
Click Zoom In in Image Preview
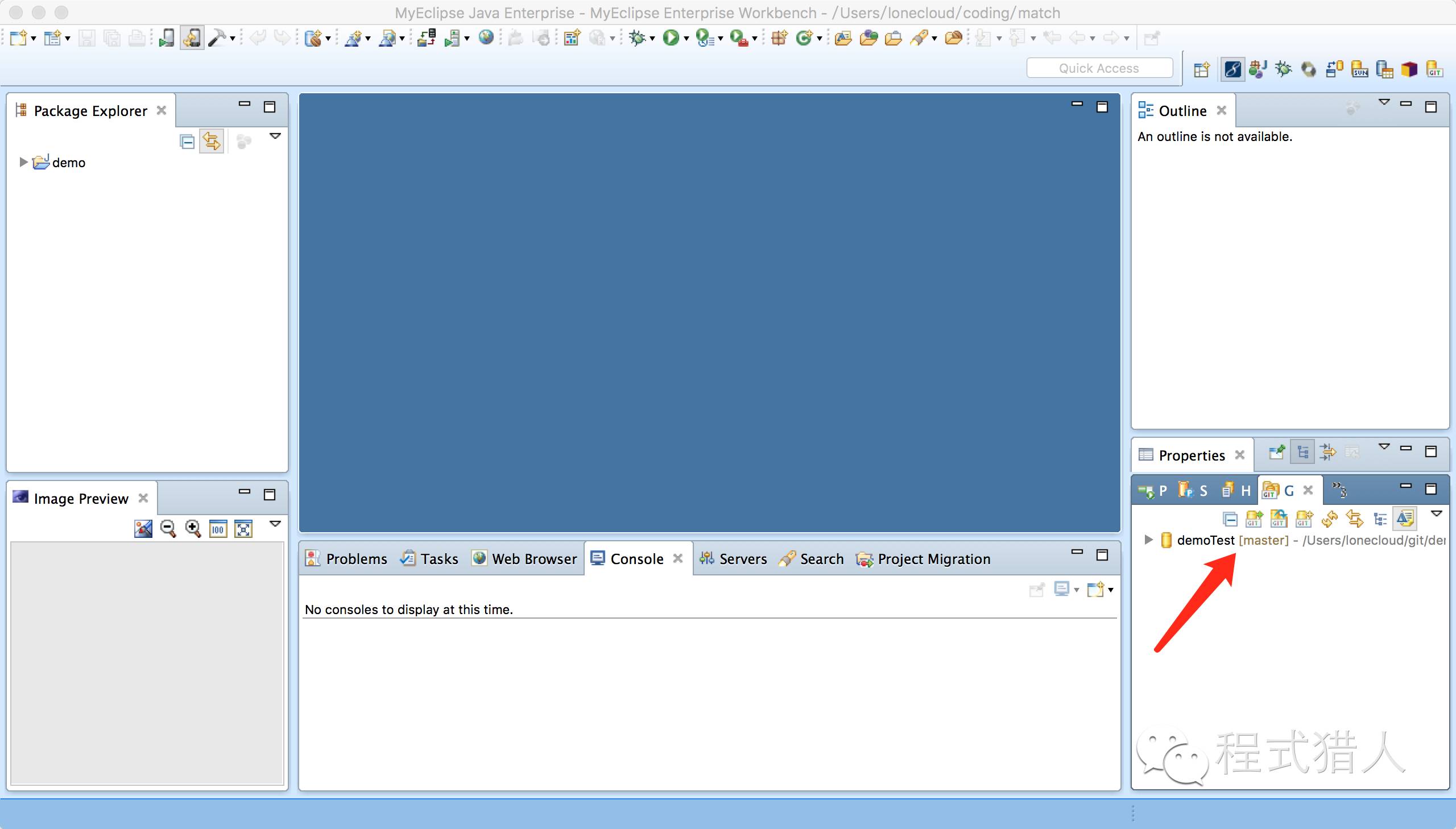(x=193, y=528)
